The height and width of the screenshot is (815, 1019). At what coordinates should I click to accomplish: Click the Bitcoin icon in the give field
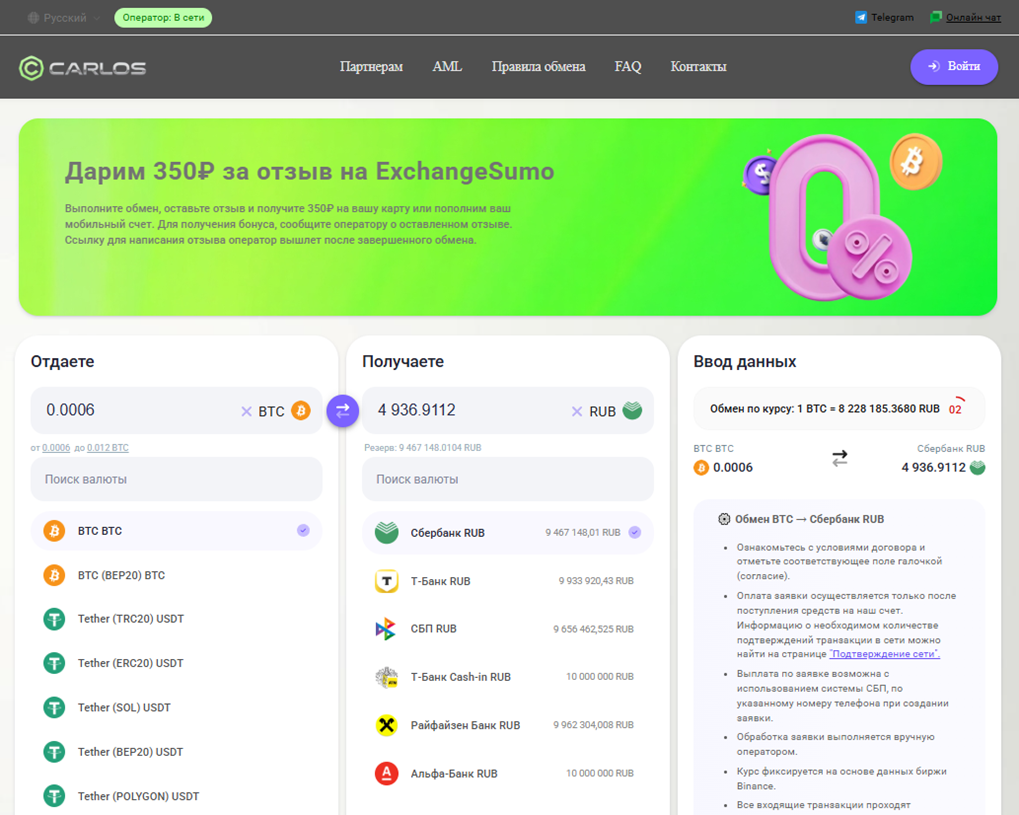pyautogui.click(x=301, y=411)
